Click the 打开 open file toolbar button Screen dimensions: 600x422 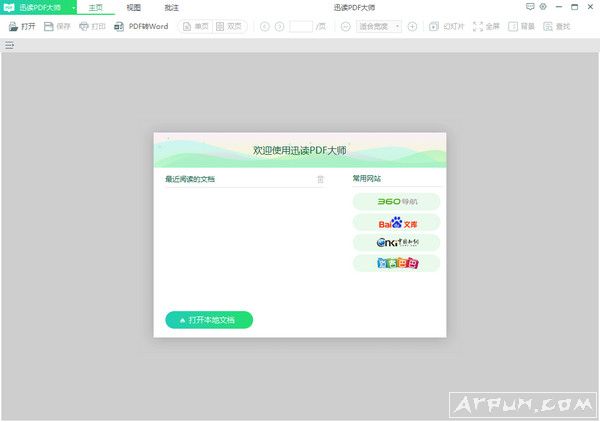tap(22, 26)
